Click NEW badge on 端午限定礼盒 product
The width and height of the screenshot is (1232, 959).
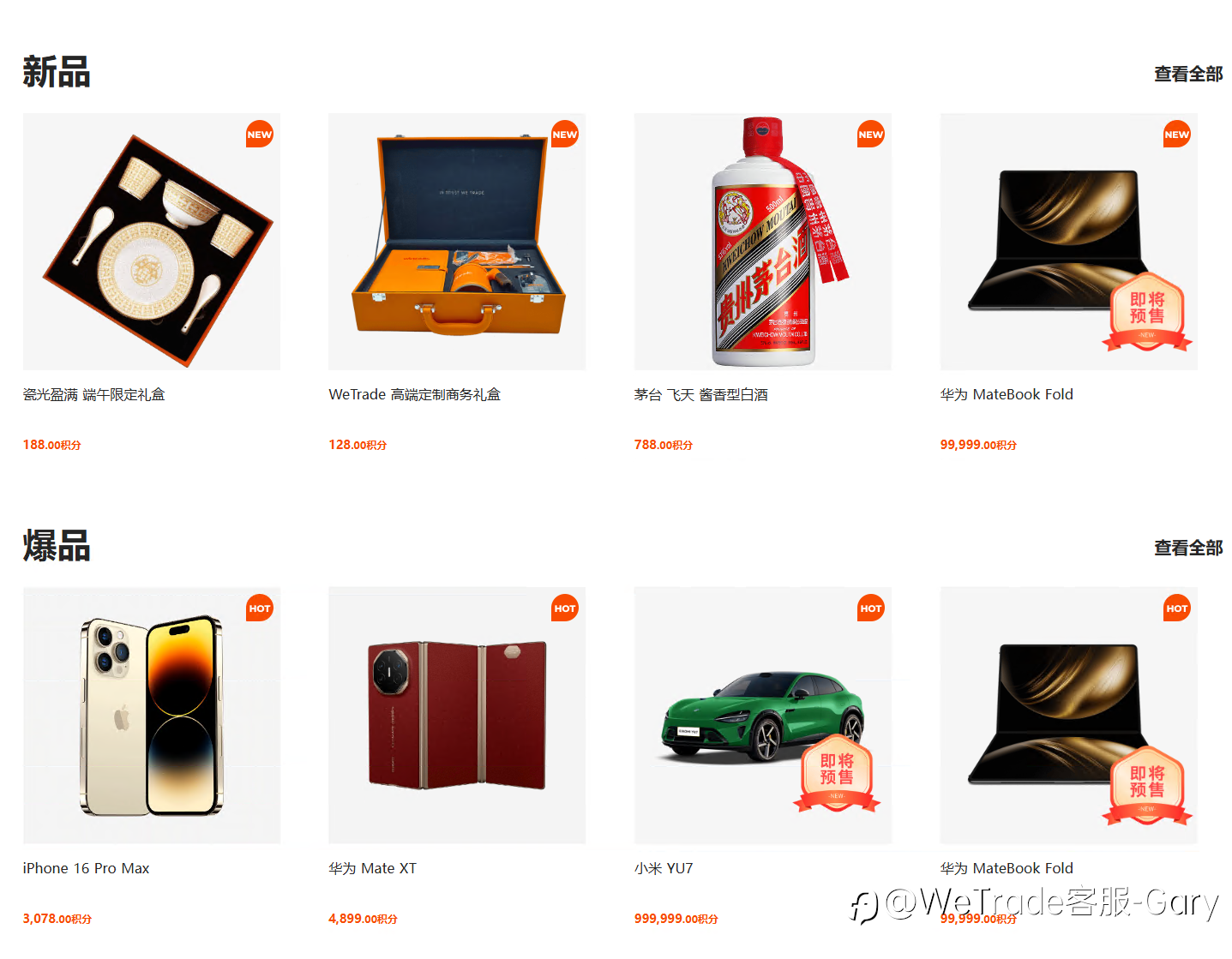[x=259, y=135]
